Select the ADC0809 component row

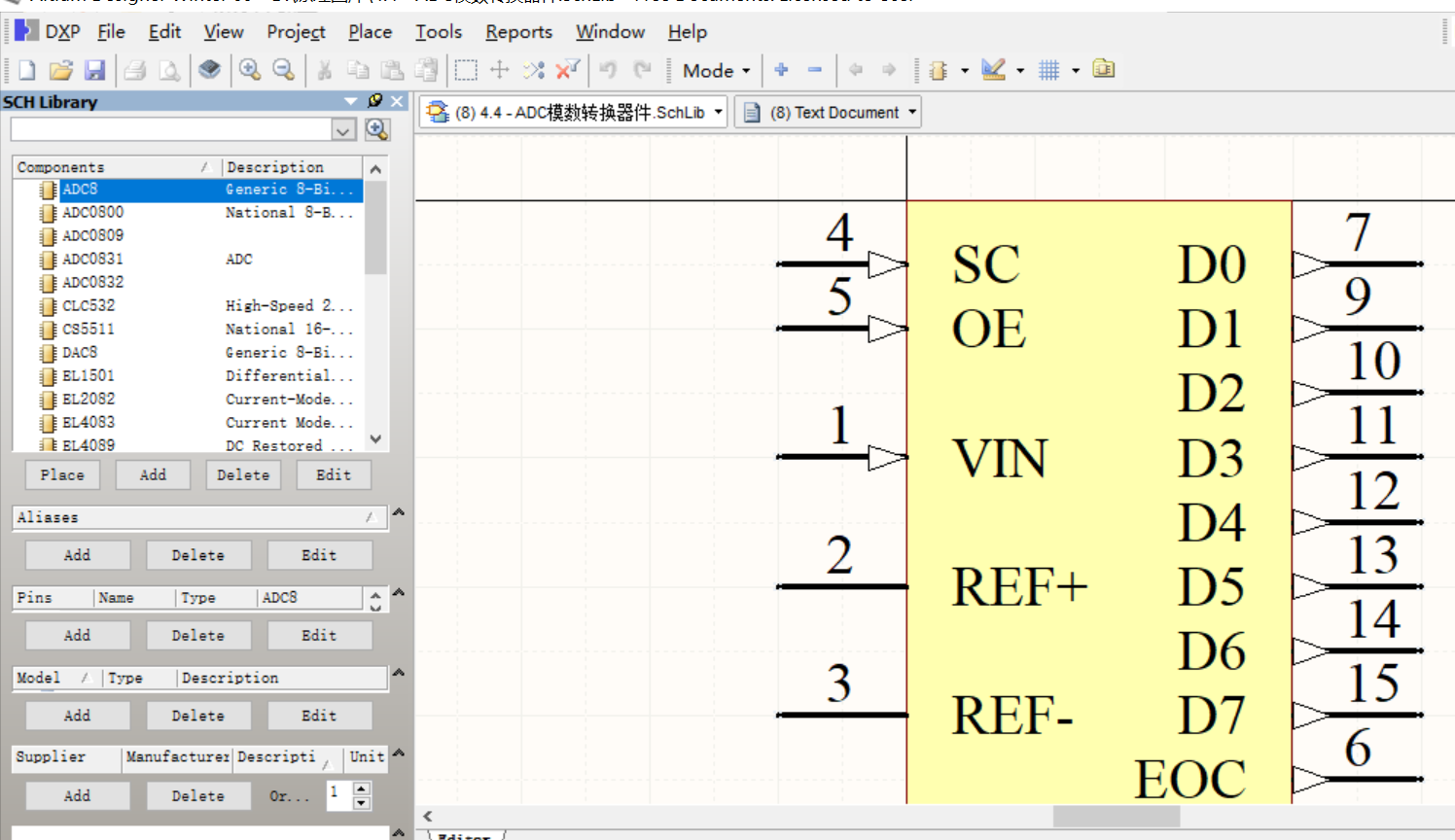pos(189,235)
